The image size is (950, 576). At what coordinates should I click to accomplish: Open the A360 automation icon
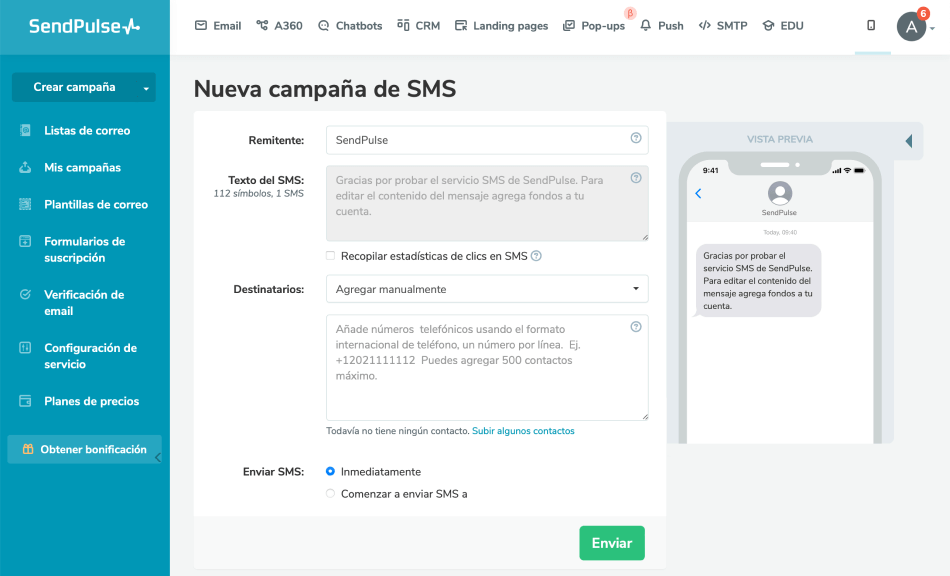tap(262, 25)
